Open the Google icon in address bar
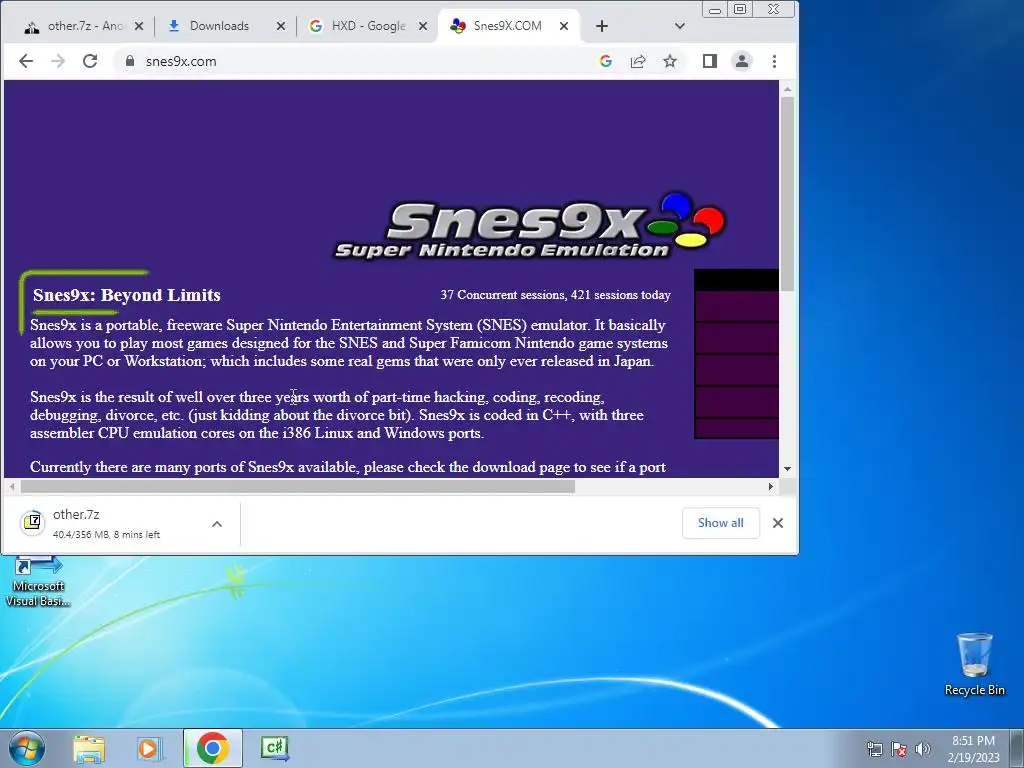 click(605, 61)
